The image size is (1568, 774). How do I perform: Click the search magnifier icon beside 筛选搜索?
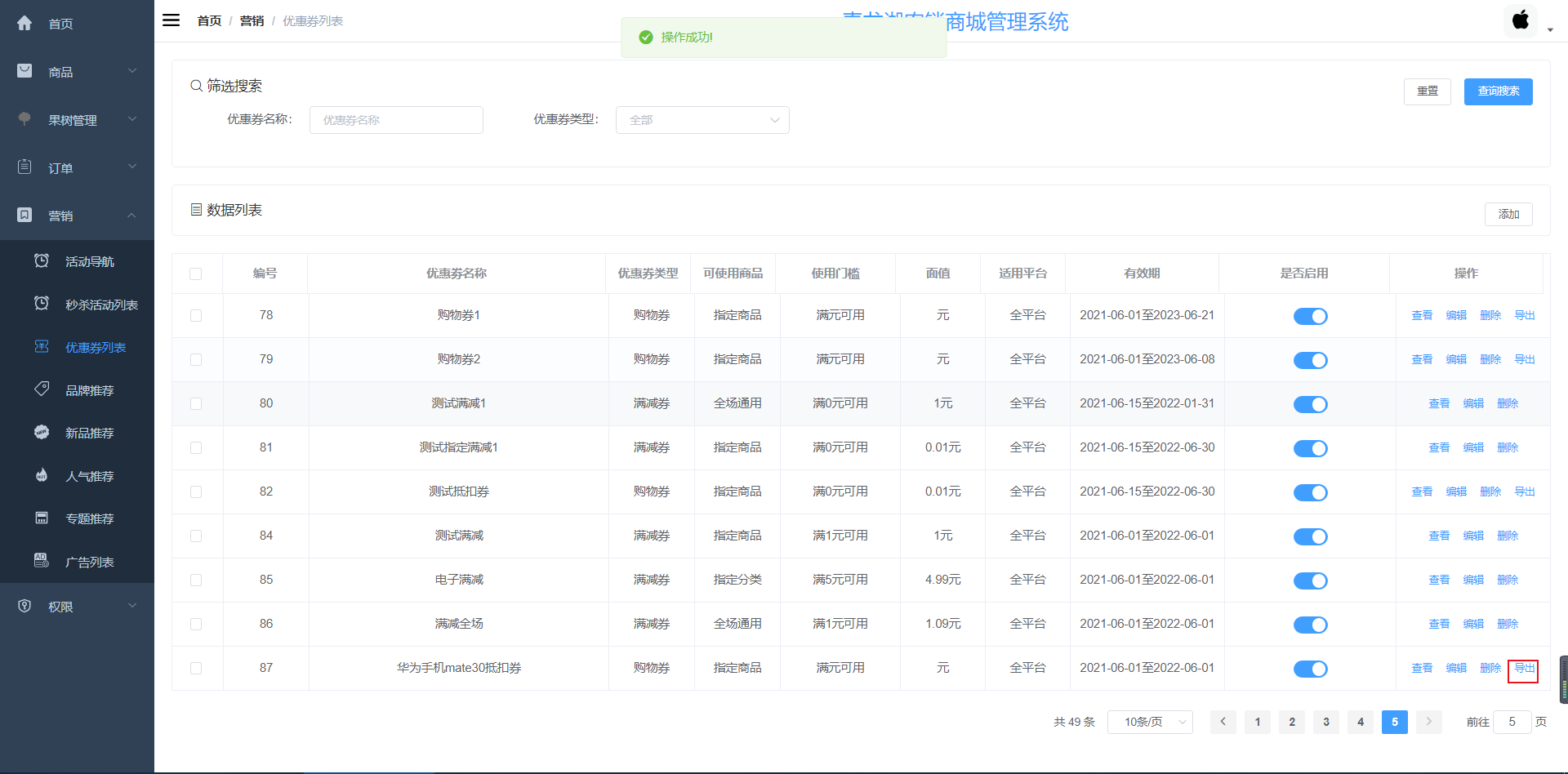pos(196,86)
